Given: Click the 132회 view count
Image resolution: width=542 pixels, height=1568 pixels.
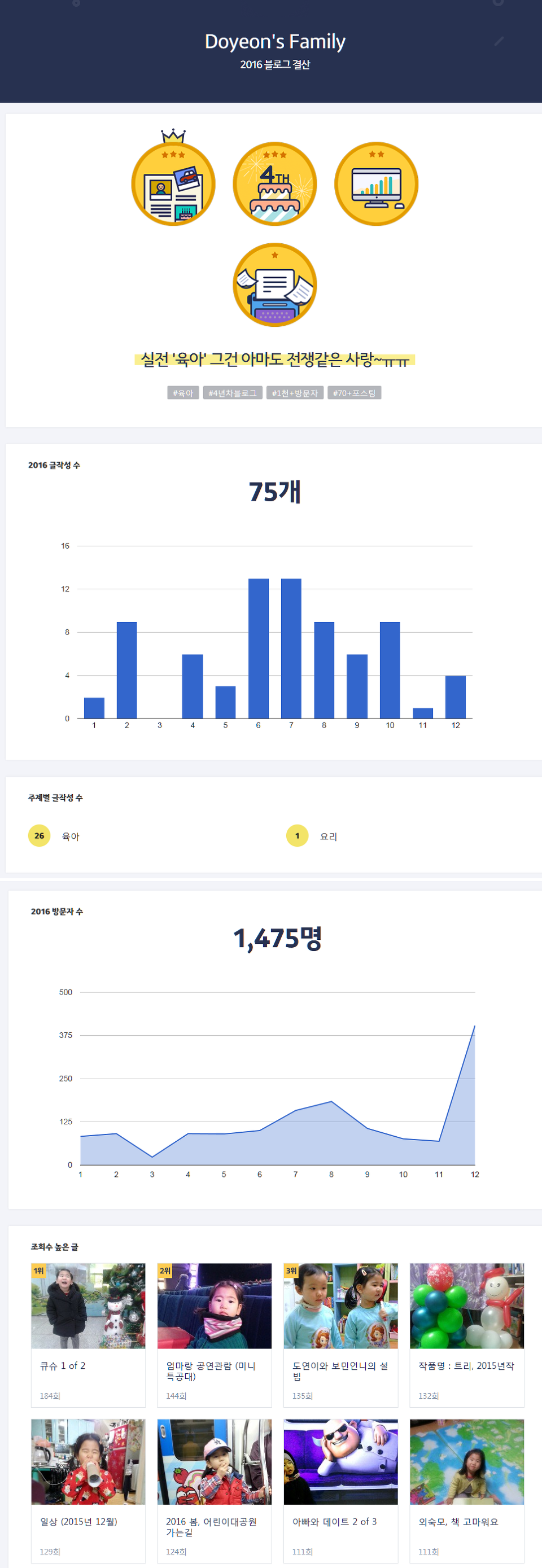Looking at the screenshot, I should click(x=428, y=1396).
